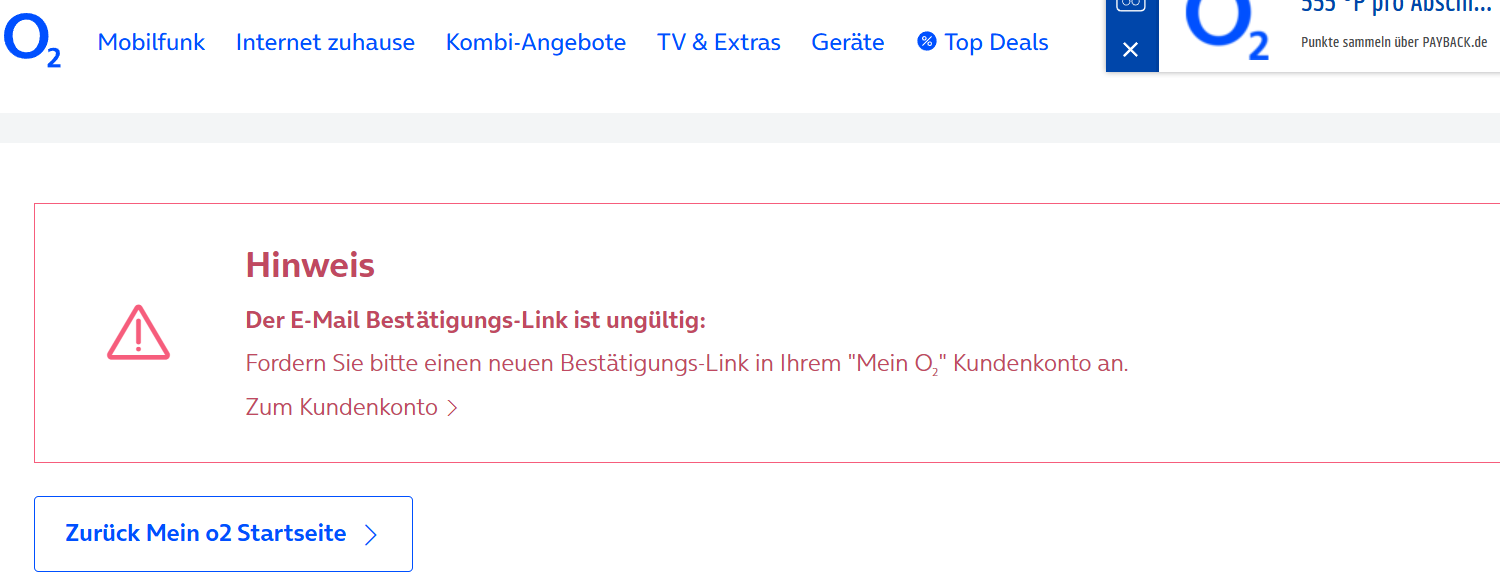Open the Internet zuhause menu
Image resolution: width=1500 pixels, height=576 pixels.
[325, 42]
